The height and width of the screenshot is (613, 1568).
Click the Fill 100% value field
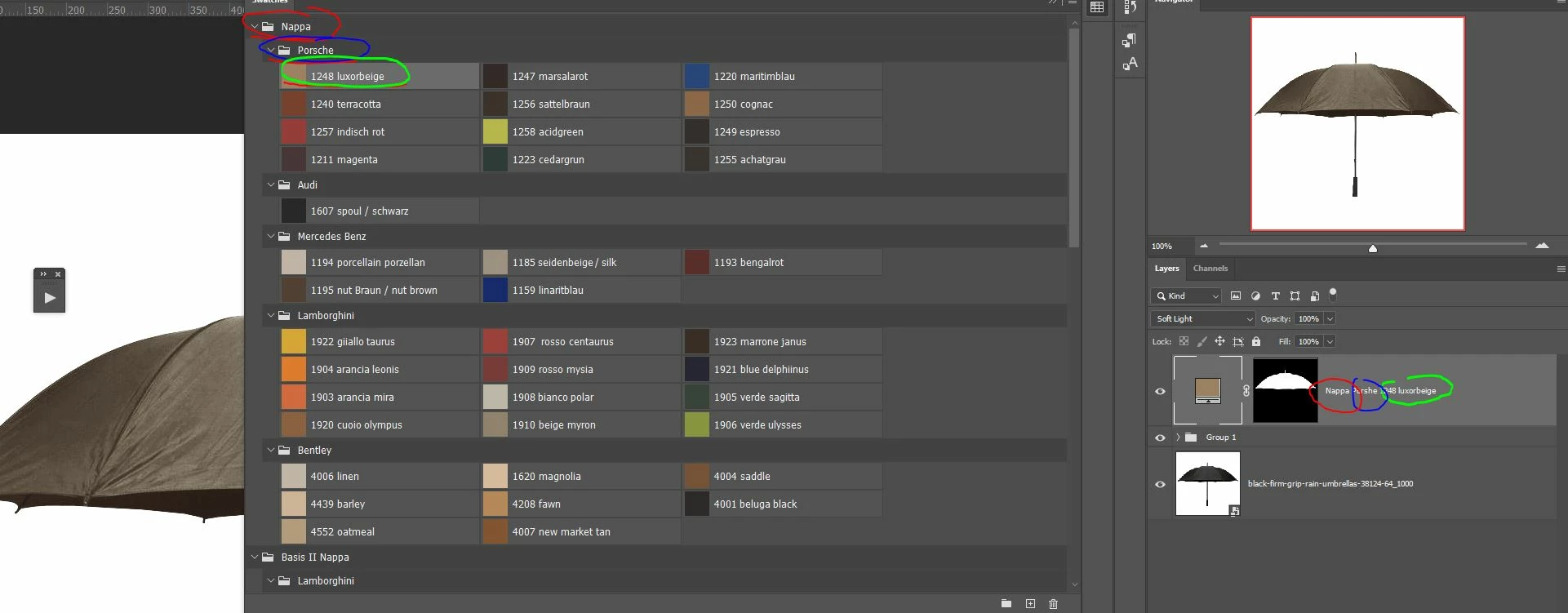[x=1308, y=341]
